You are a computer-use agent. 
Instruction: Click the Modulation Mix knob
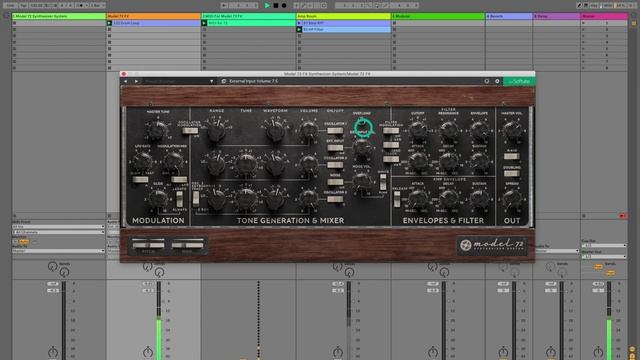click(173, 161)
